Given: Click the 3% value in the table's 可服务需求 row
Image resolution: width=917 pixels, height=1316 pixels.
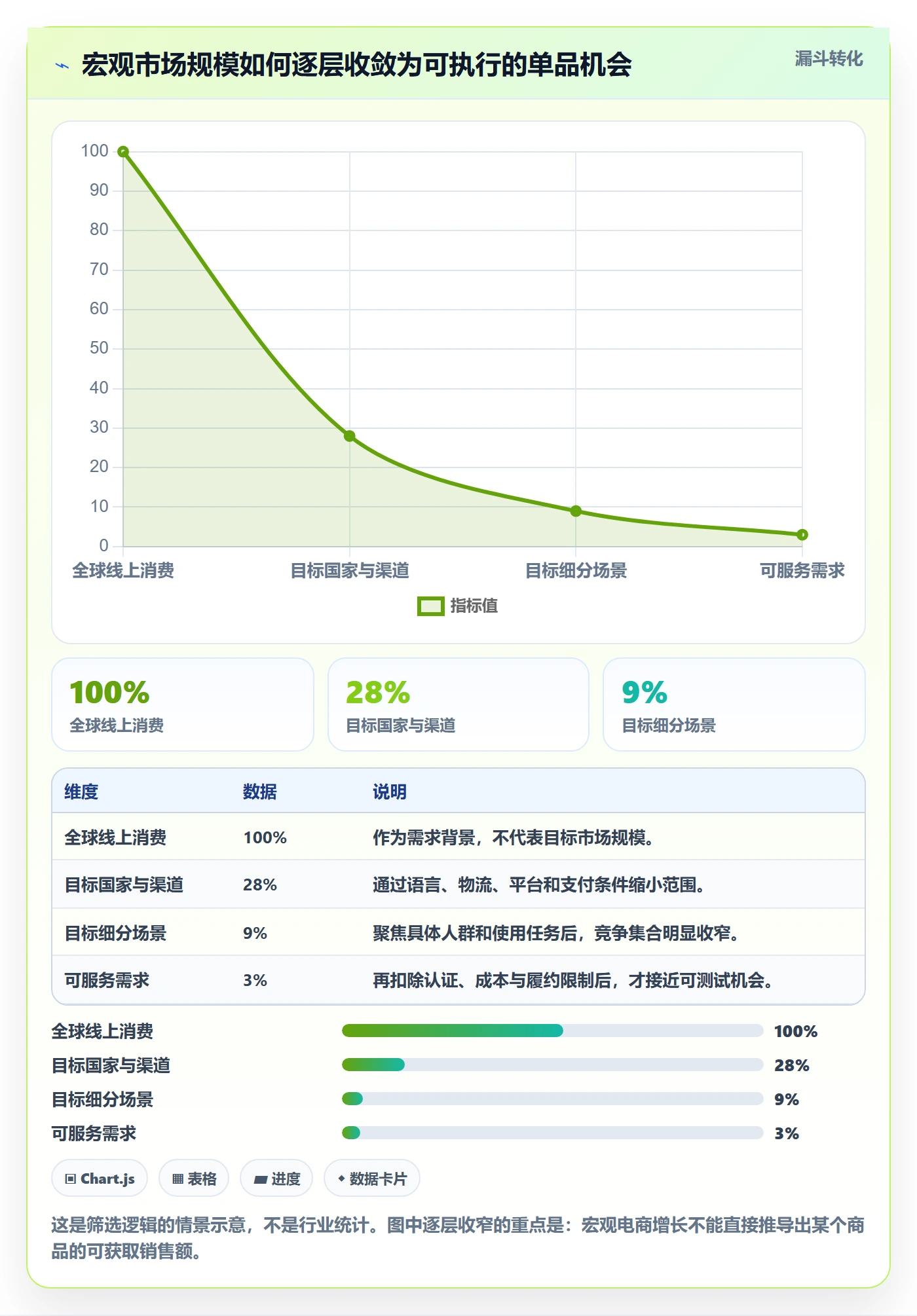Looking at the screenshot, I should 255,980.
